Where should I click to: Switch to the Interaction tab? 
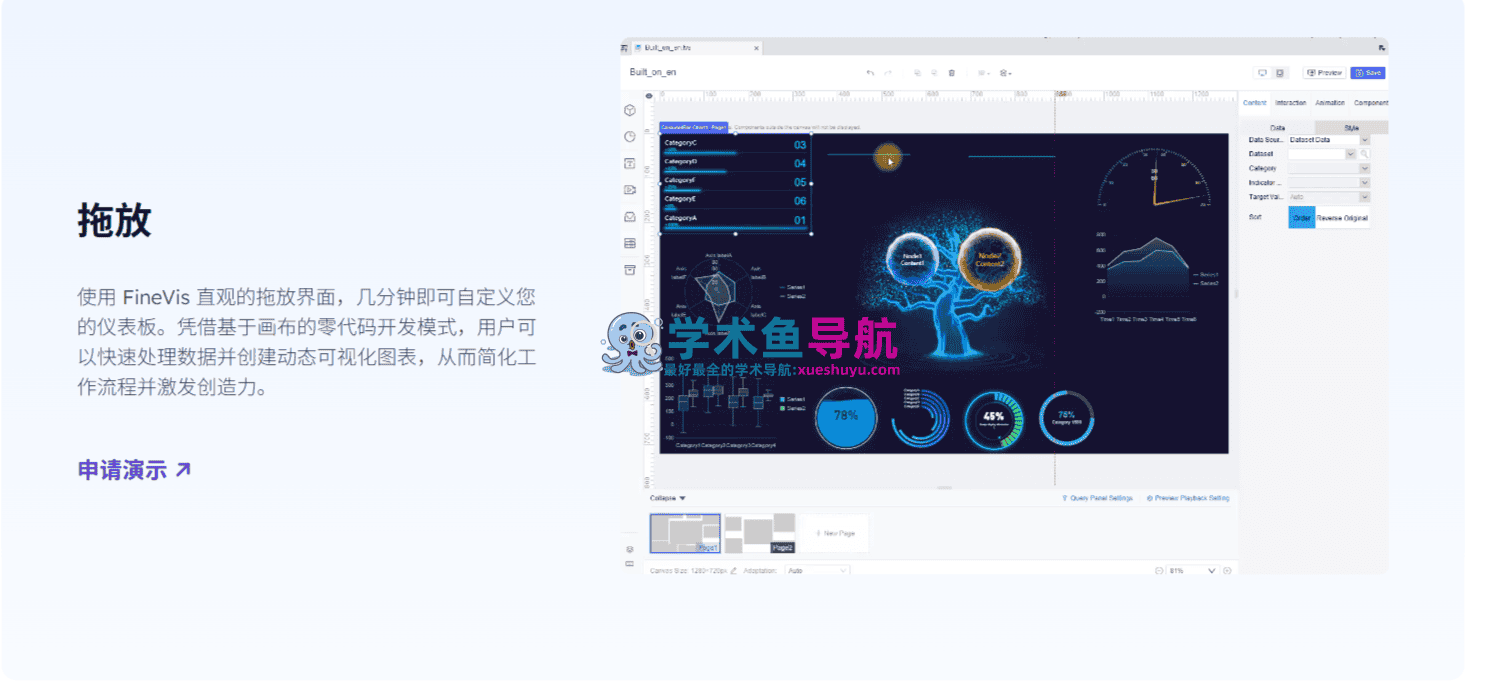[x=1290, y=103]
